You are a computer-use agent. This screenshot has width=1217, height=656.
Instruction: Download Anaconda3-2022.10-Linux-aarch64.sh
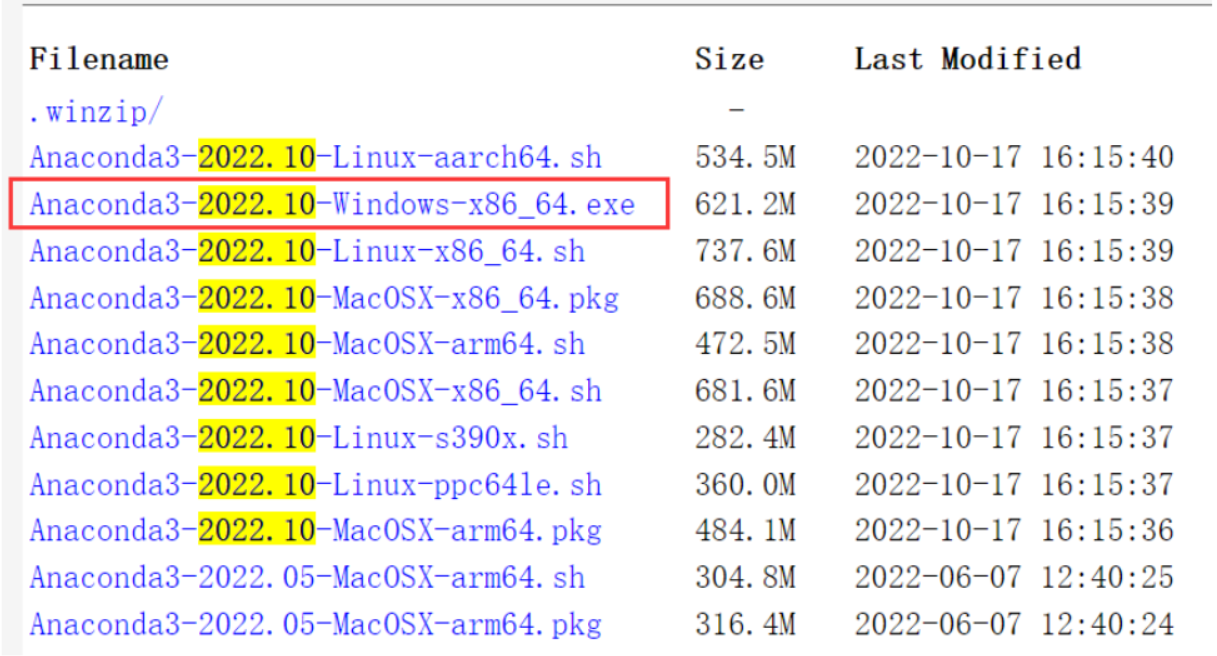(x=316, y=158)
